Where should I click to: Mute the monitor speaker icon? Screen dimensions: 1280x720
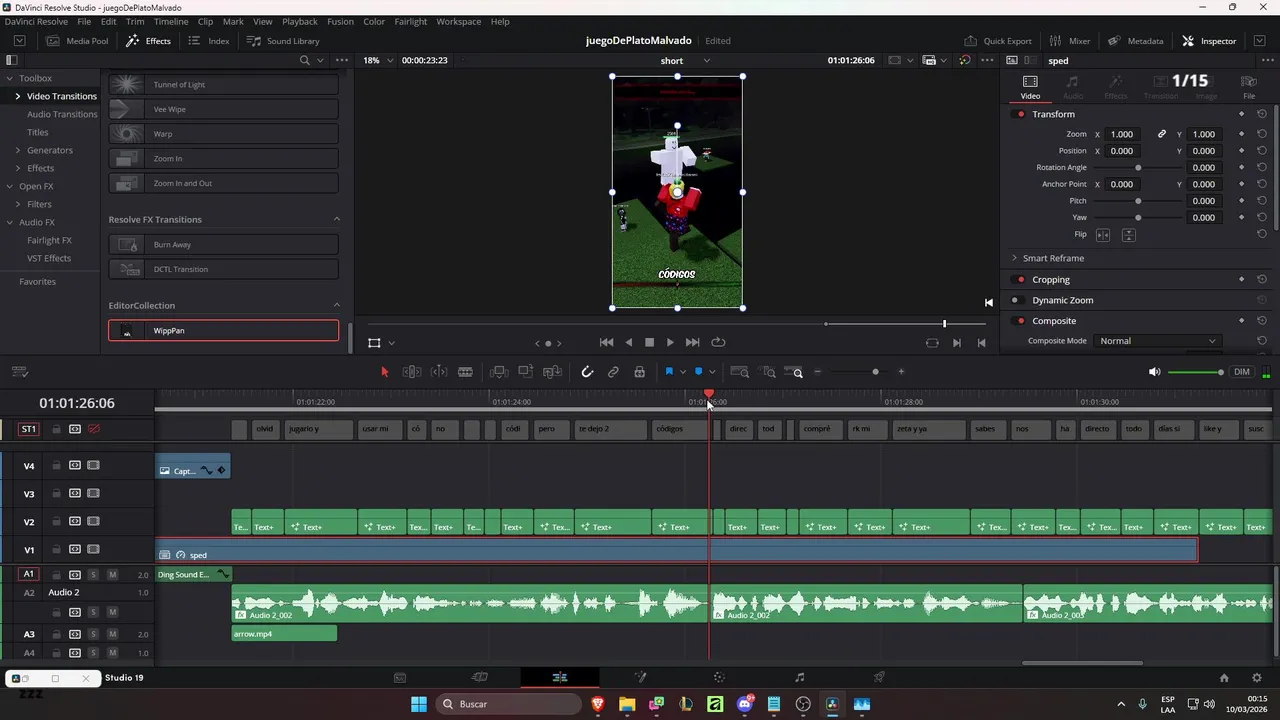[1154, 372]
